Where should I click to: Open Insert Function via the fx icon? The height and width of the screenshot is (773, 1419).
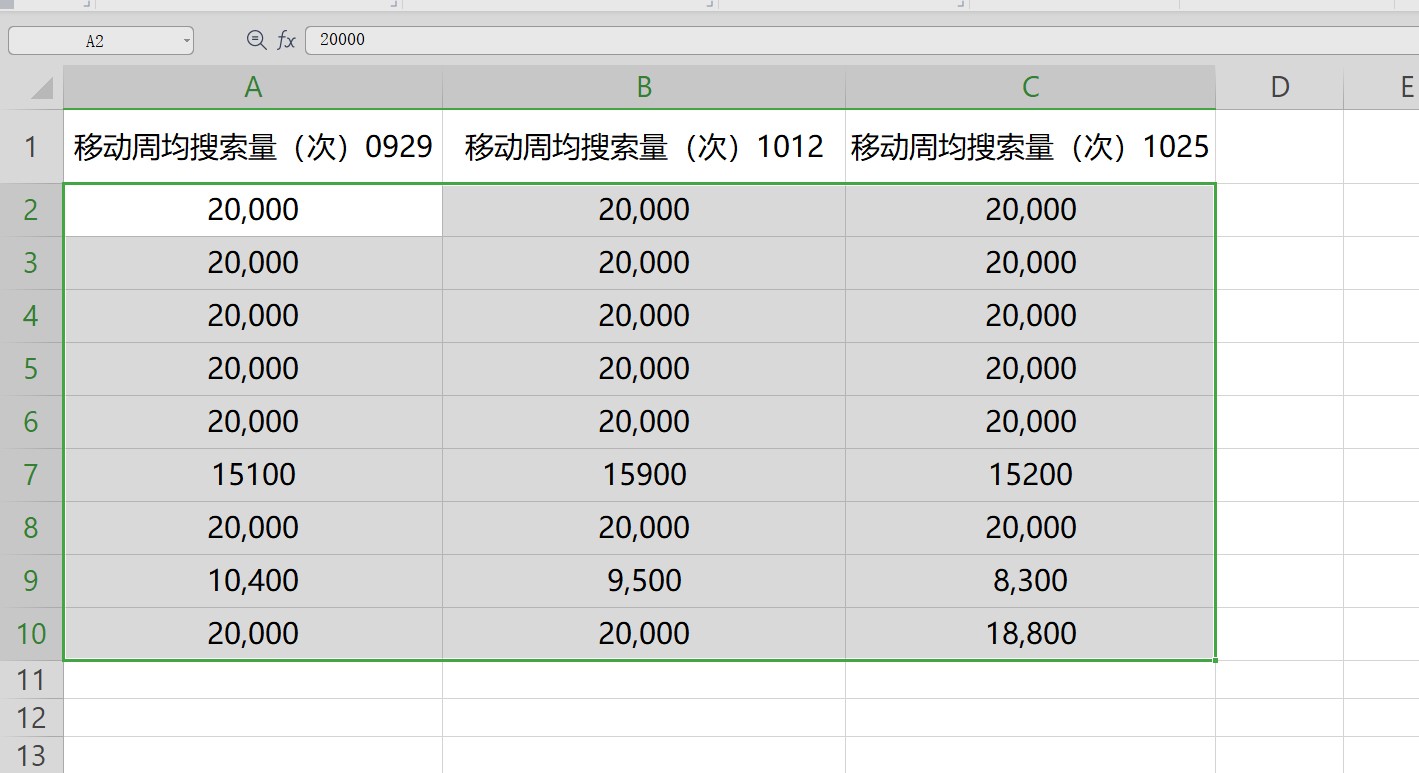[x=286, y=40]
